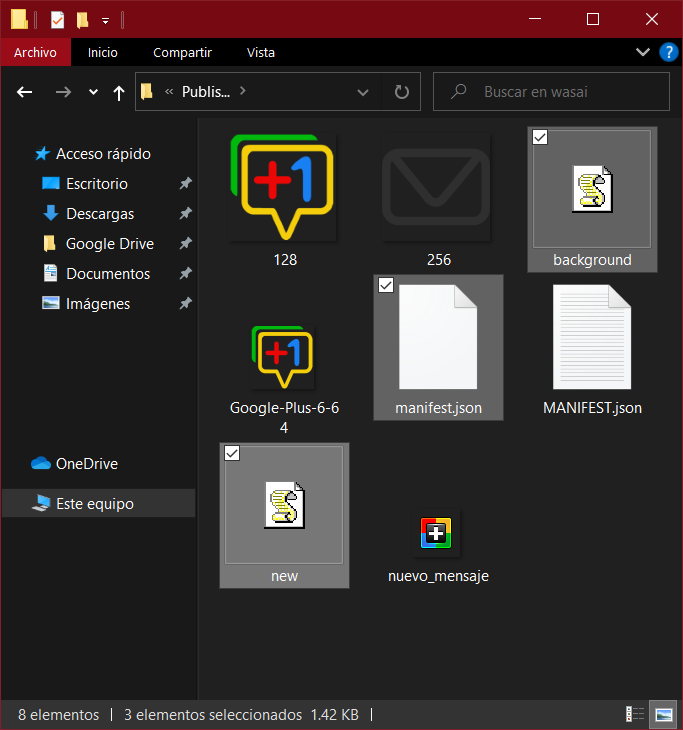683x730 pixels.
Task: Switch to large icons view in status bar
Action: tap(663, 714)
